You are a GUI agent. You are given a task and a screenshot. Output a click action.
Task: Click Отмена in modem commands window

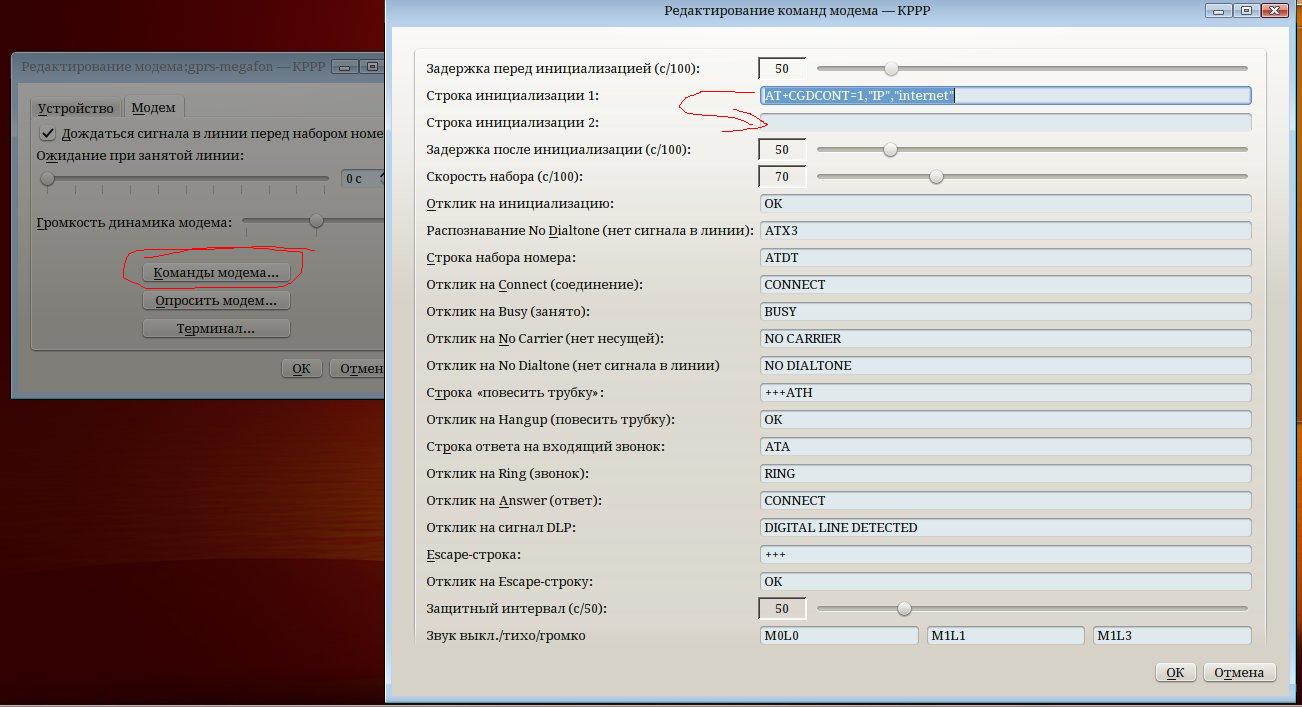(x=1240, y=673)
